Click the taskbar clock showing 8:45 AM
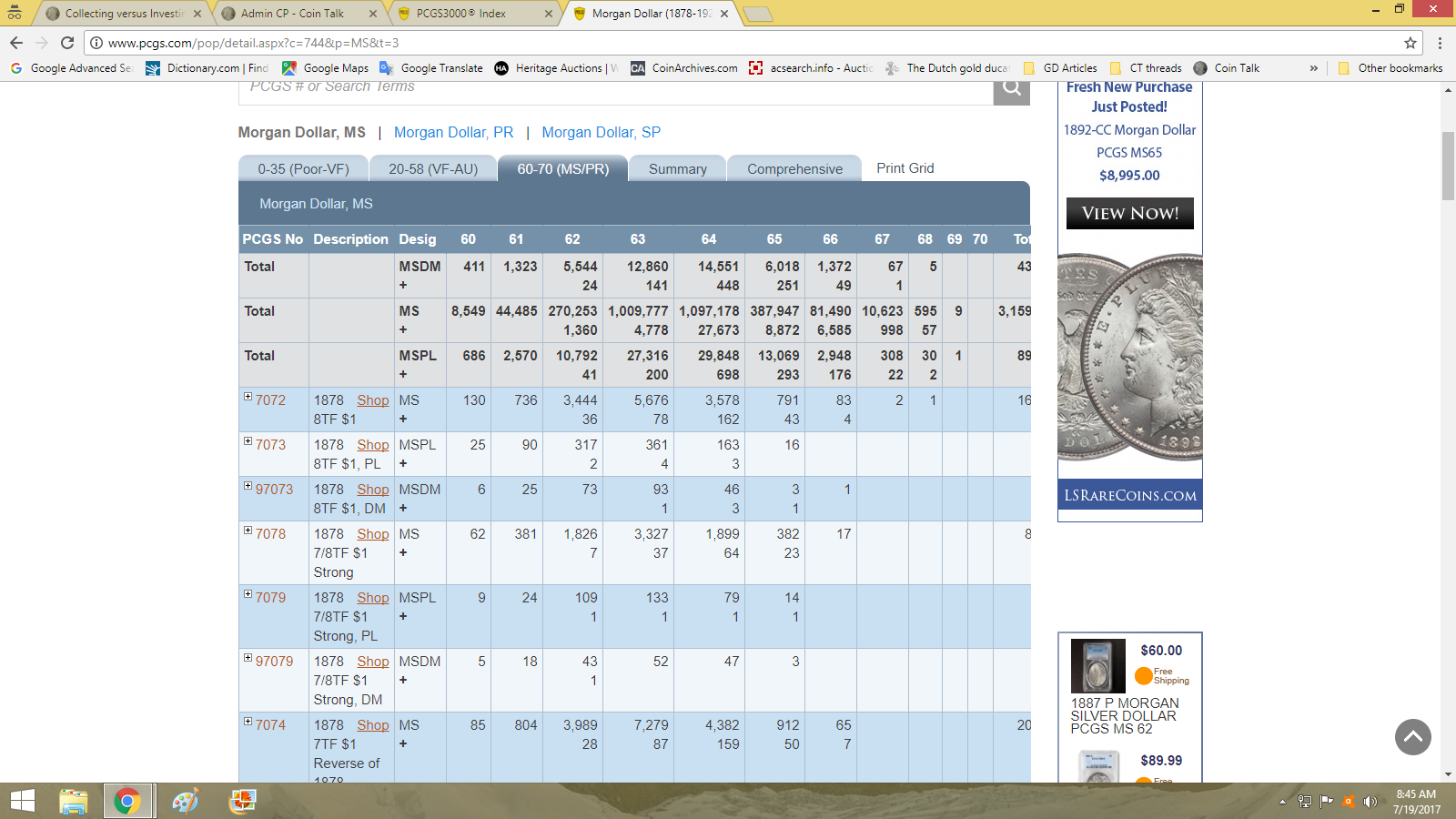This screenshot has height=819, width=1456. click(1417, 802)
